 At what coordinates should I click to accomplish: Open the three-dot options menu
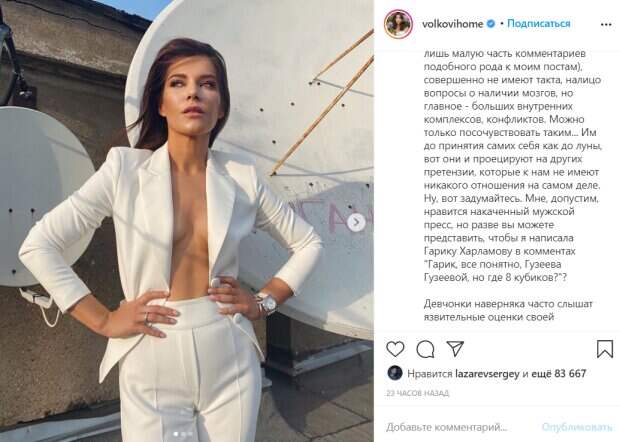(x=606, y=25)
